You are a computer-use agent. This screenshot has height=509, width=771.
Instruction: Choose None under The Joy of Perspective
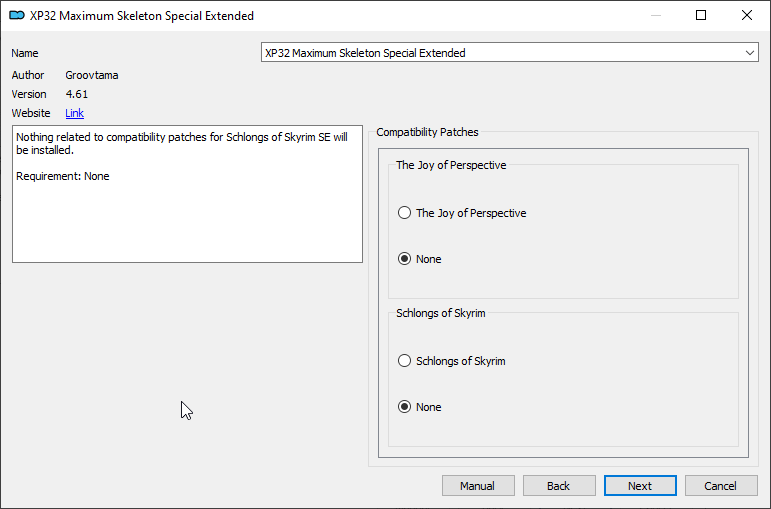(405, 259)
